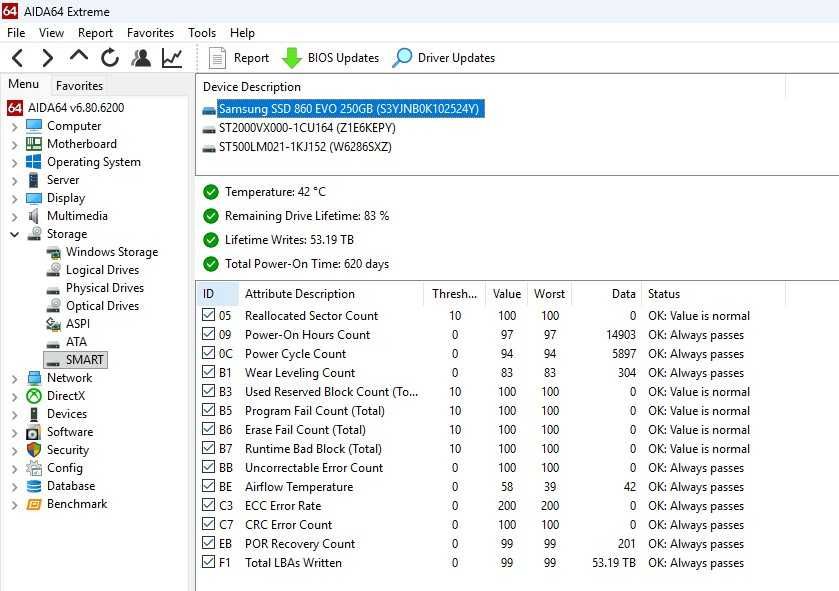Viewport: 839px width, 591px height.
Task: Click the DirectX Xbox icon
Action: 34,396
